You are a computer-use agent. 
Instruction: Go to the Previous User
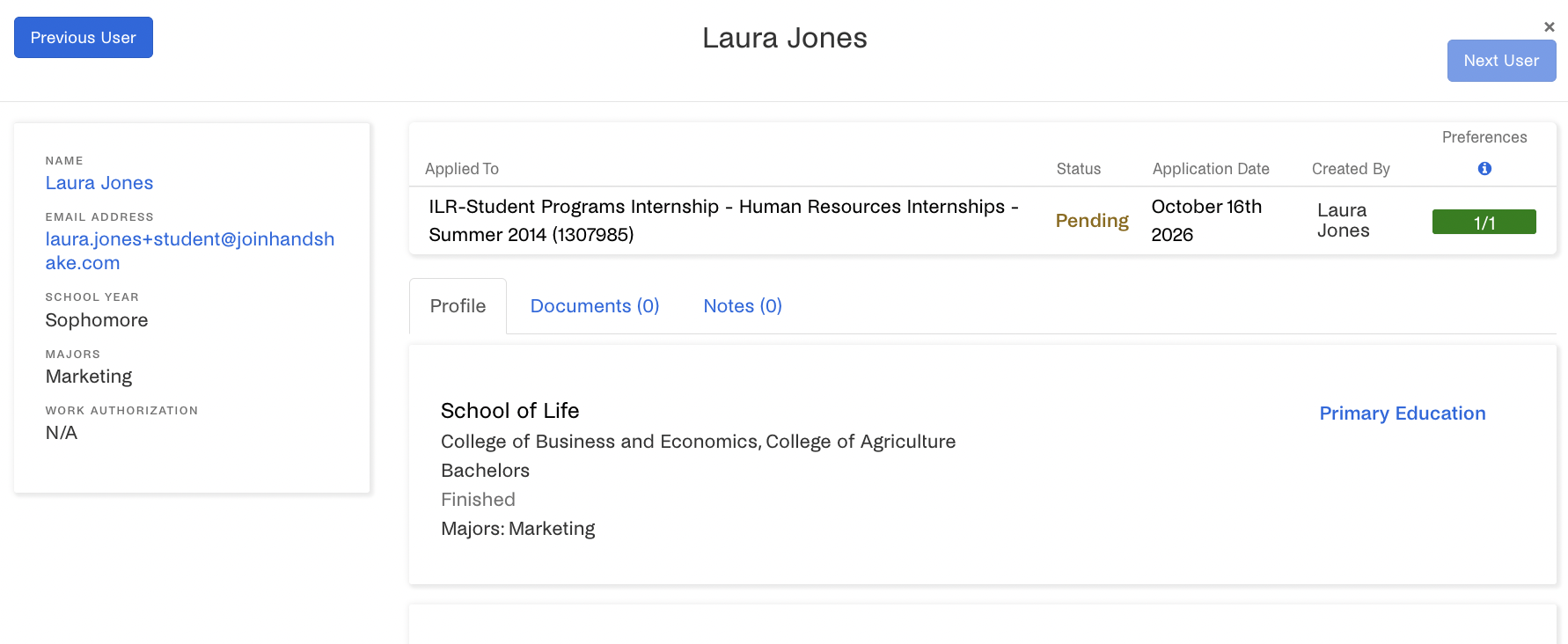pyautogui.click(x=84, y=38)
